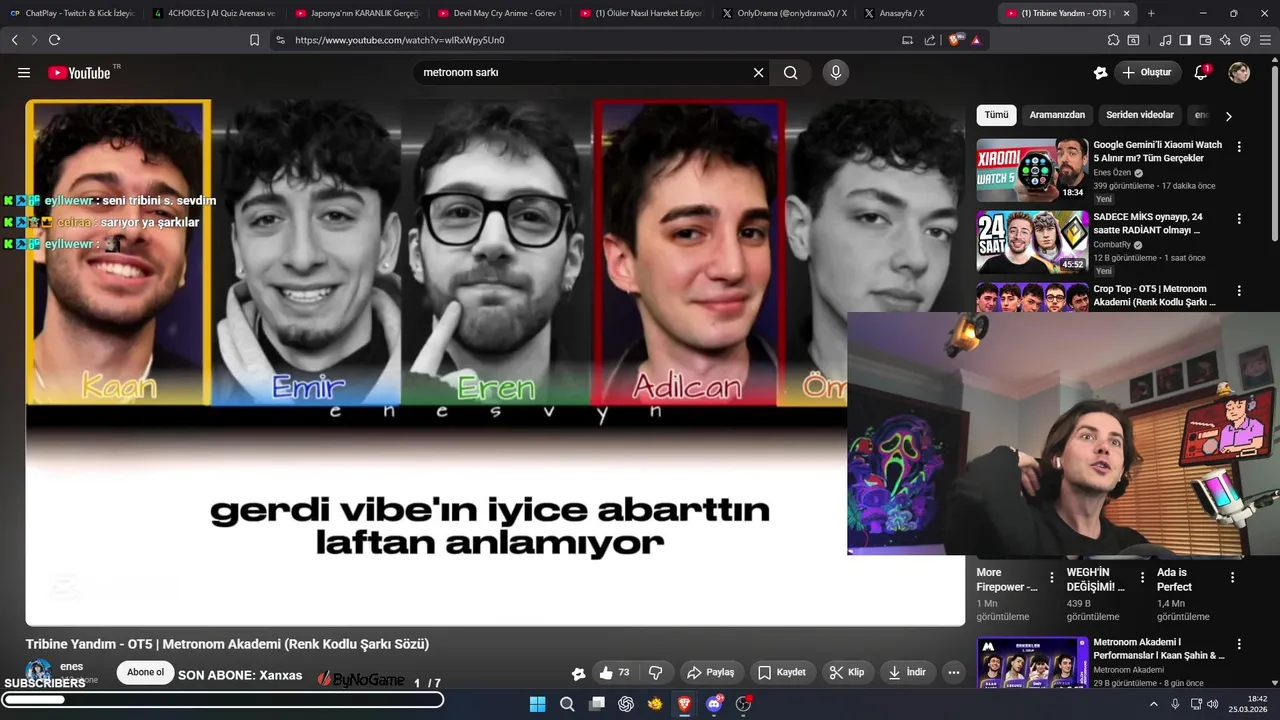Open options for the WEGH'İN DEĞİŞİMİ video
Image resolution: width=1280 pixels, height=720 pixels.
[x=1141, y=577]
